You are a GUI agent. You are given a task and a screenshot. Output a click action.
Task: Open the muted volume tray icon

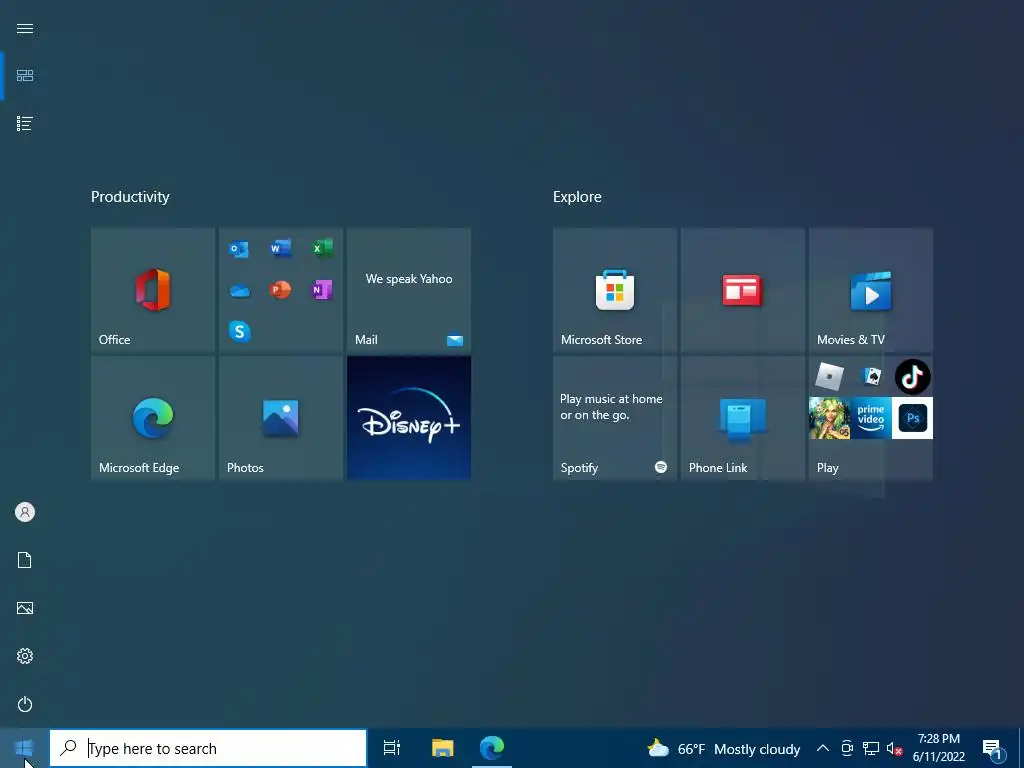pyautogui.click(x=894, y=748)
